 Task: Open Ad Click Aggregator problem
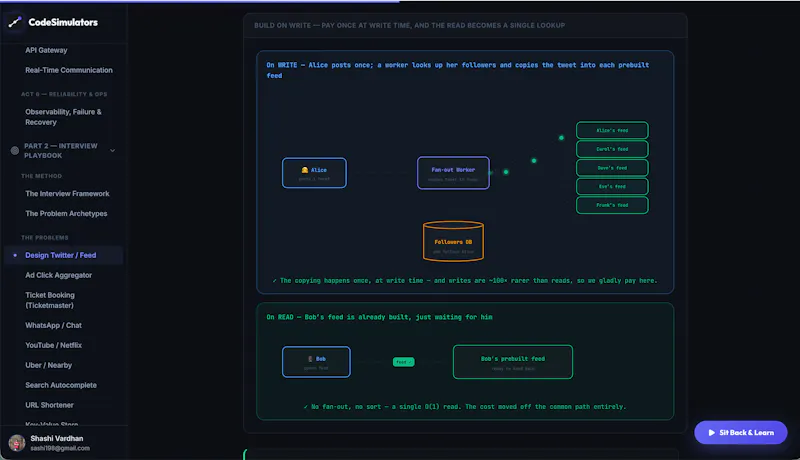click(x=59, y=275)
